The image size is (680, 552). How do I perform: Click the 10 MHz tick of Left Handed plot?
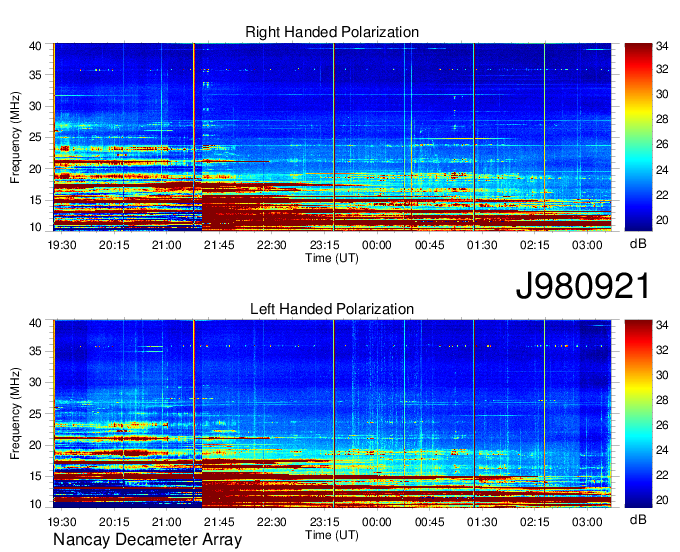pos(35,504)
